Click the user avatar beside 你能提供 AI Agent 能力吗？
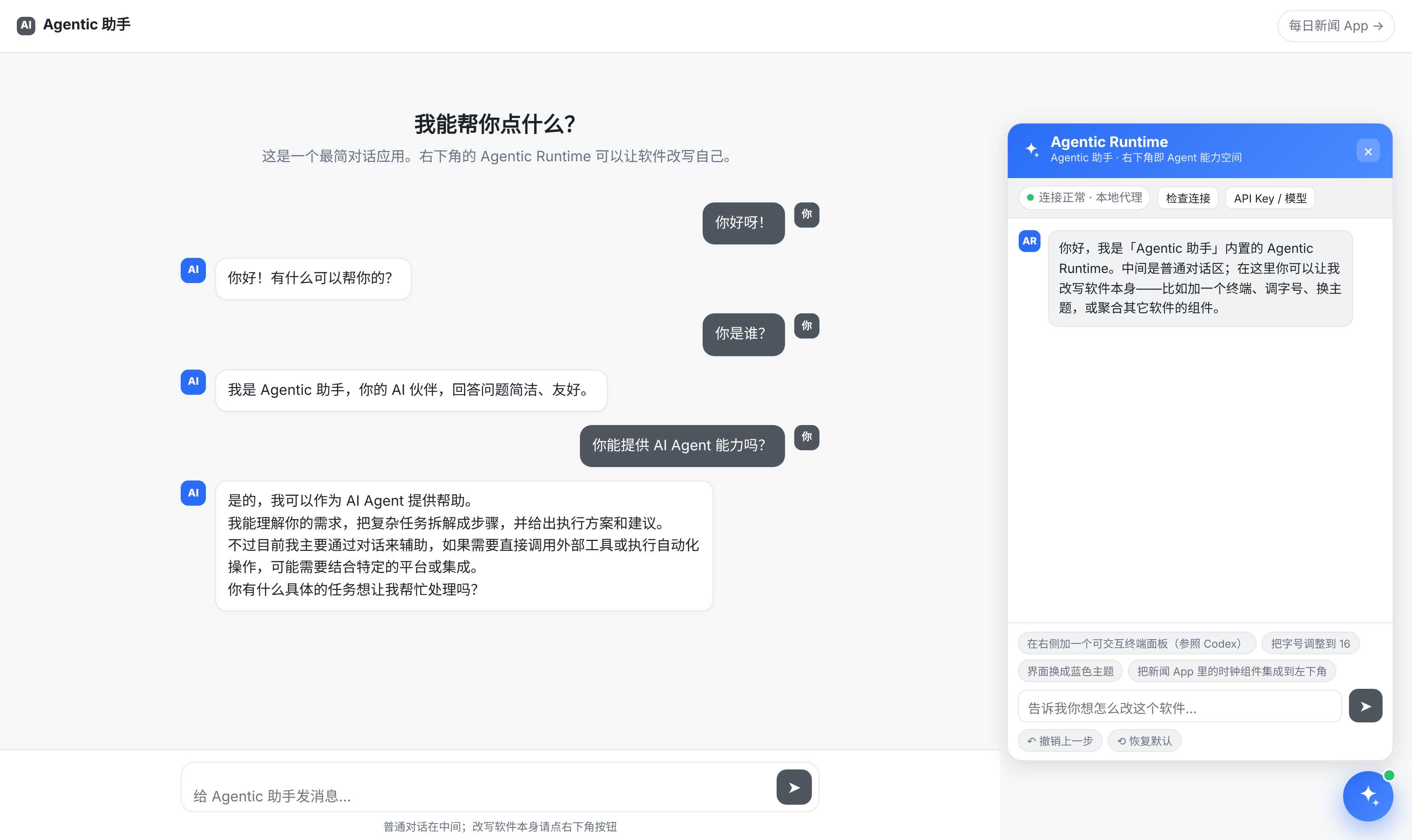This screenshot has height=840, width=1412. [806, 438]
